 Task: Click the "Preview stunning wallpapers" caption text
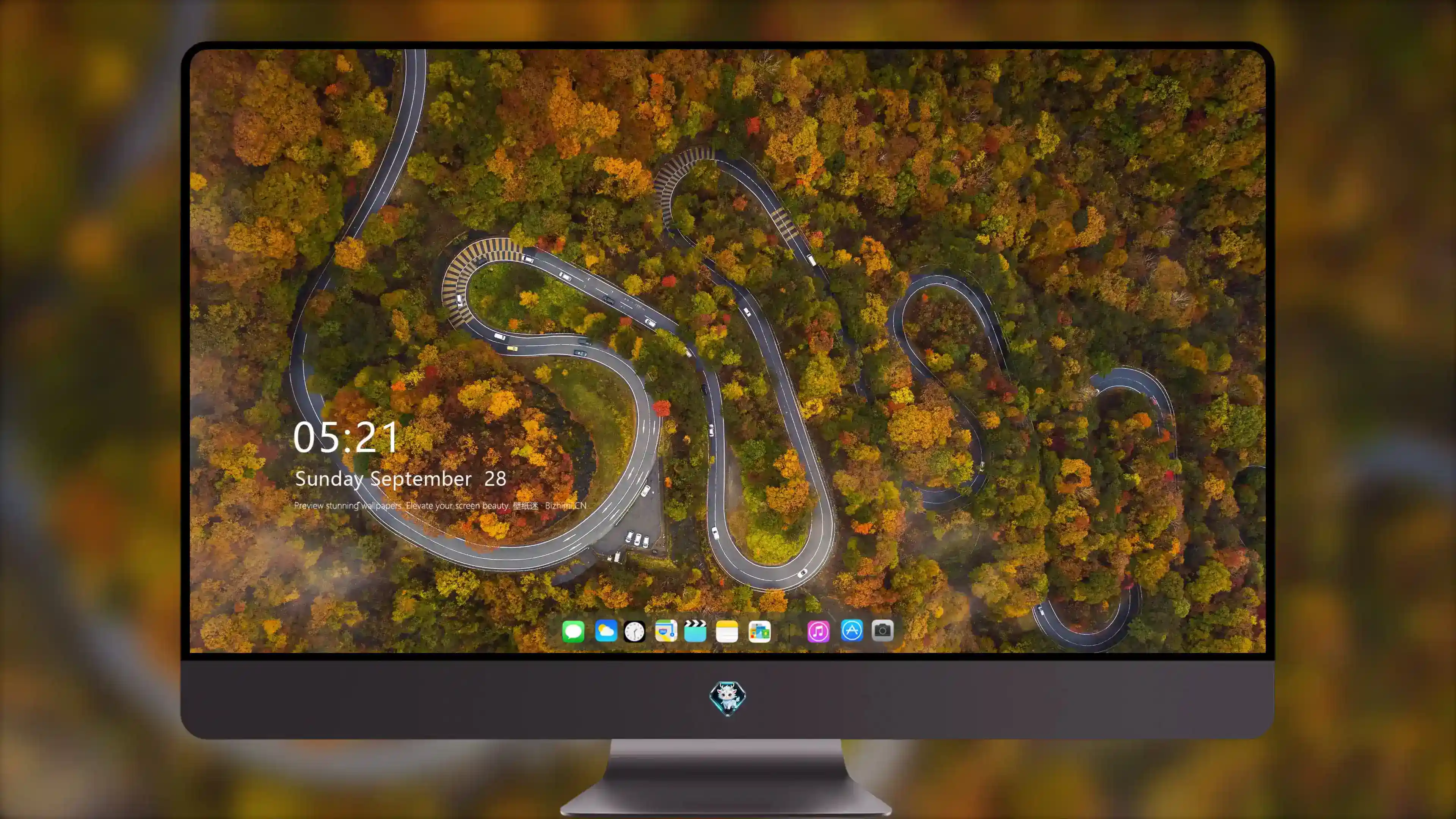coord(441,505)
